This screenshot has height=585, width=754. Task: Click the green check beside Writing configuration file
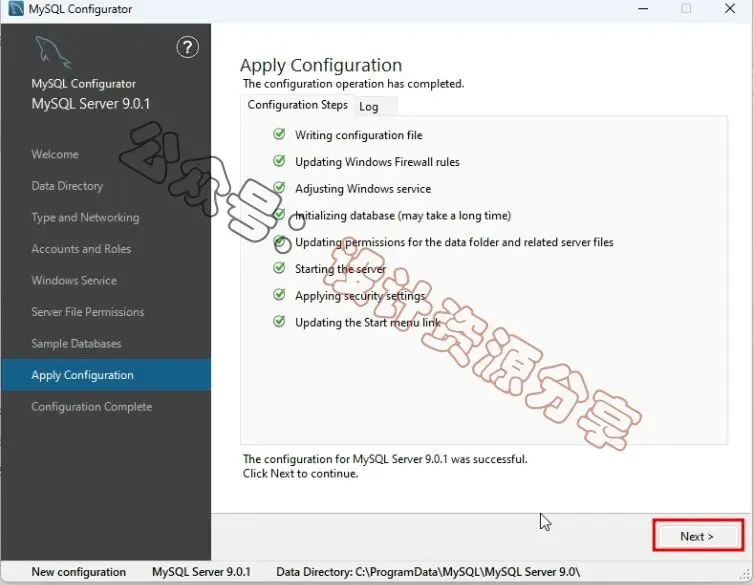pyautogui.click(x=279, y=134)
